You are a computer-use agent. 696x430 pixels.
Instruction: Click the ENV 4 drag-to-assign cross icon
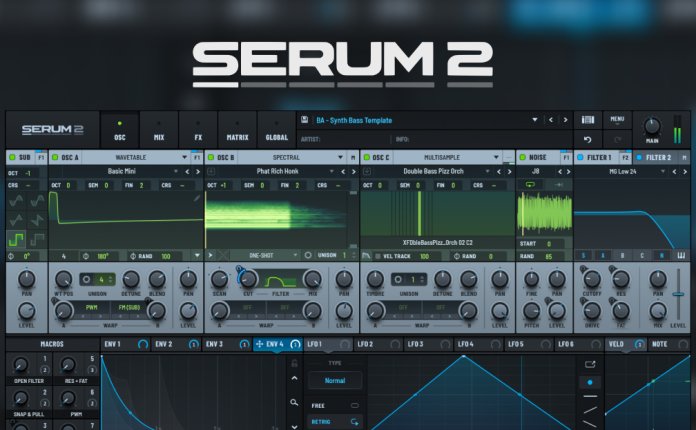pos(260,344)
